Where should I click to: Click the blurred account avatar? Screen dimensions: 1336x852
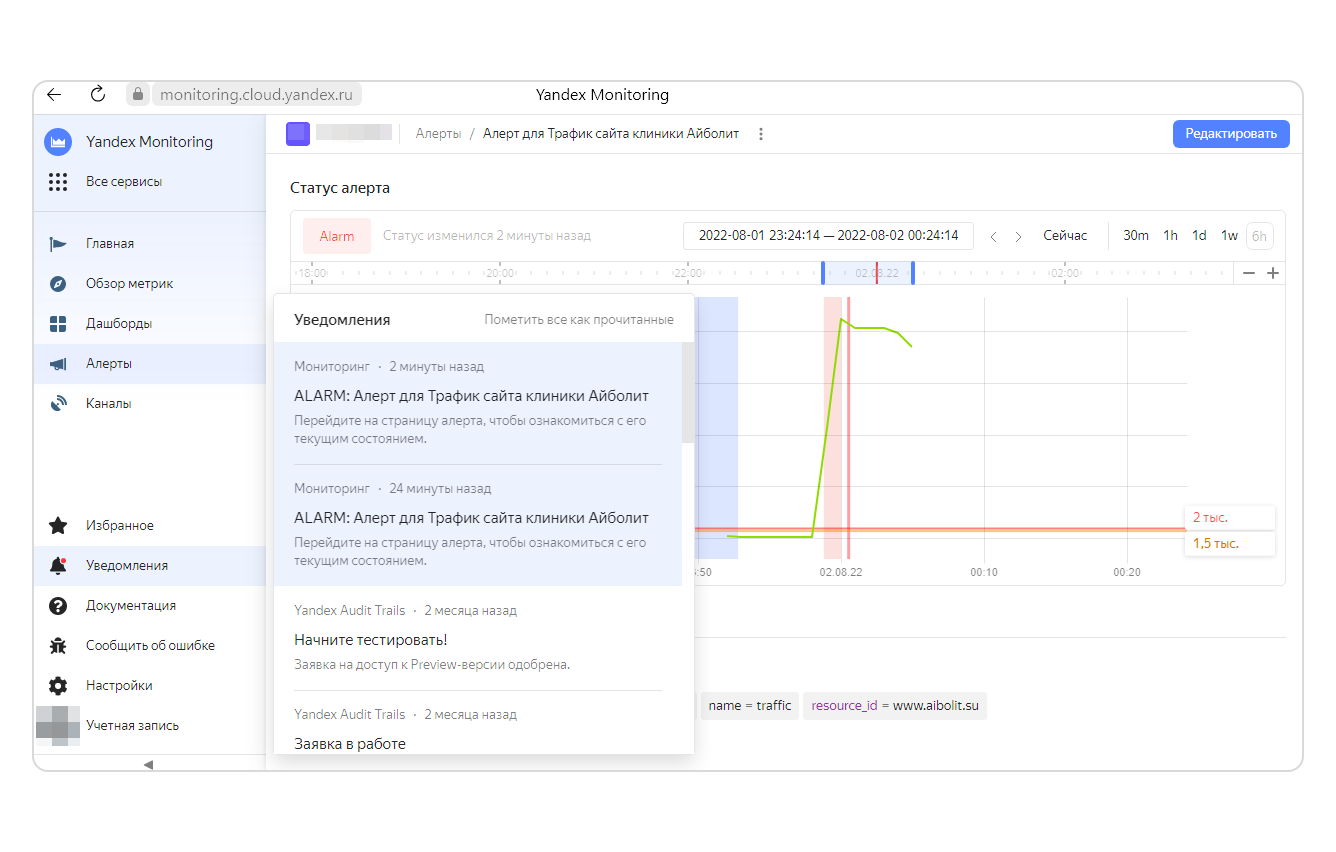pyautogui.click(x=58, y=726)
